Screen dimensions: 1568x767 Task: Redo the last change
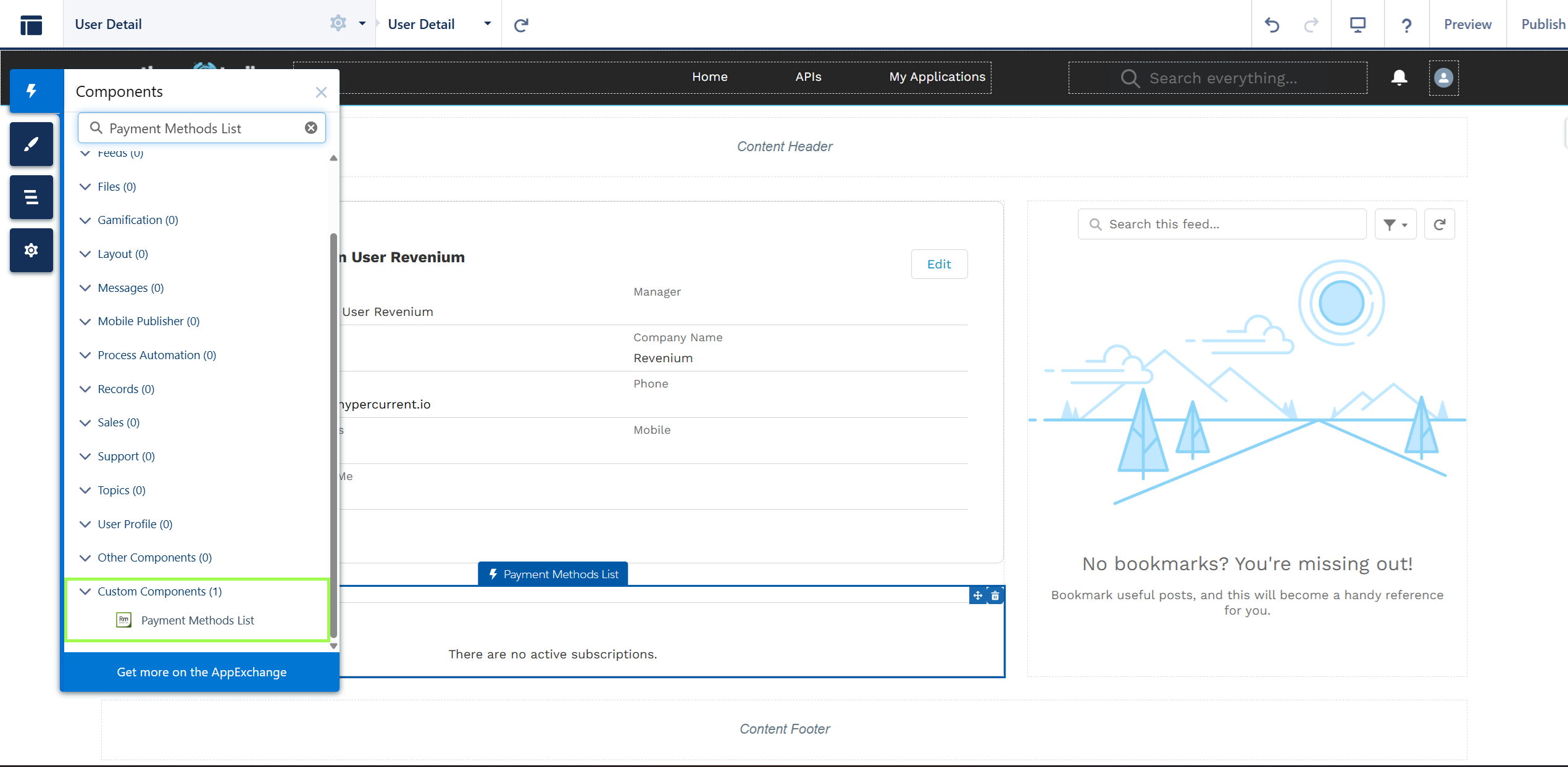click(1311, 24)
